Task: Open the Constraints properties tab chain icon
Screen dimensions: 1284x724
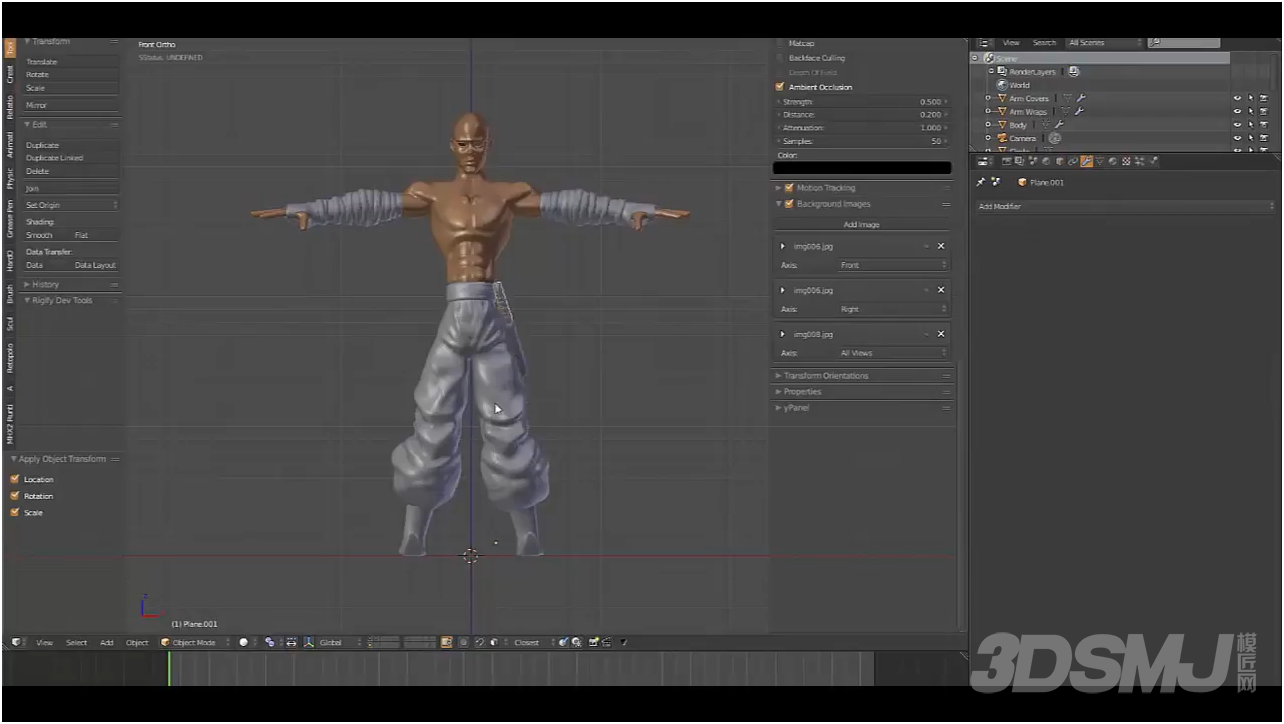Action: (x=1073, y=160)
